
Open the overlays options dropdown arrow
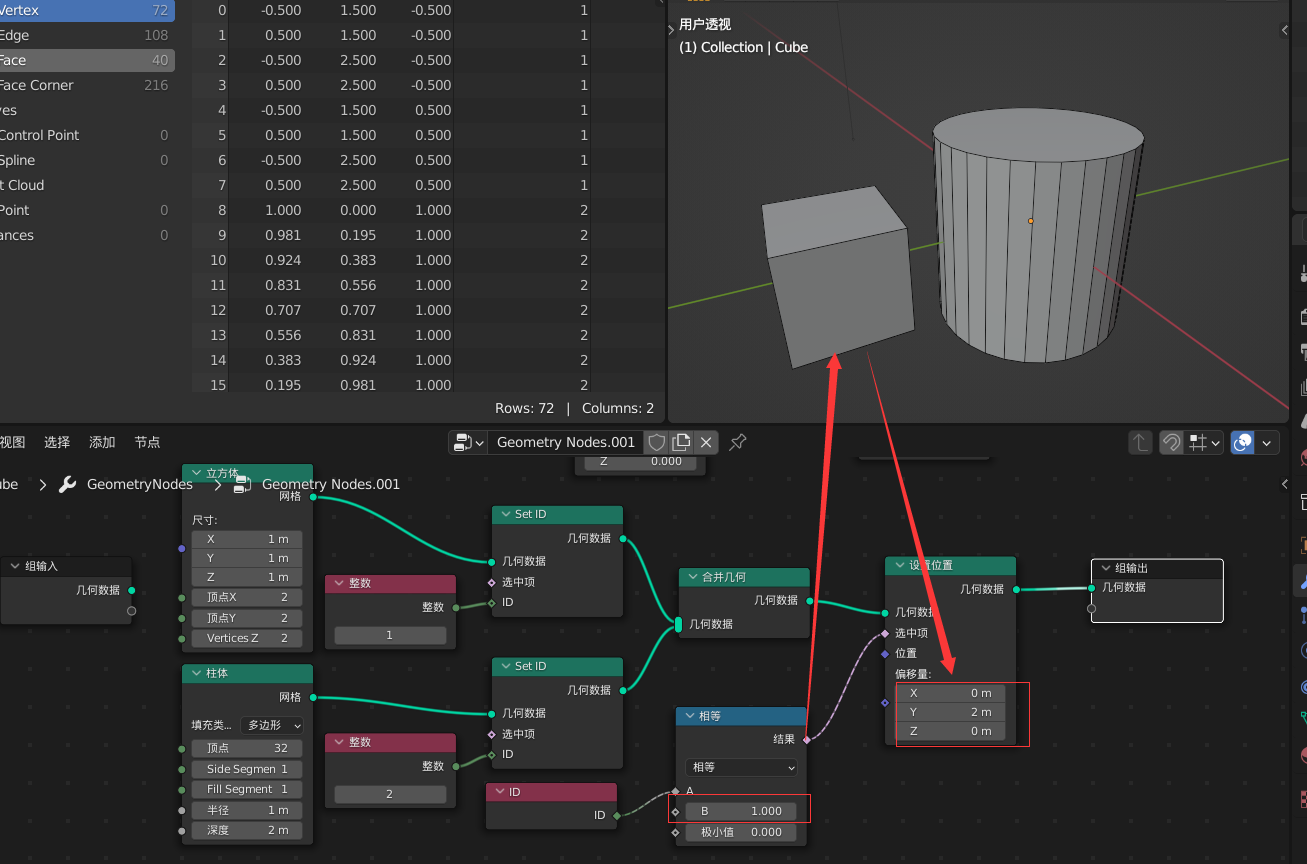coord(1268,442)
